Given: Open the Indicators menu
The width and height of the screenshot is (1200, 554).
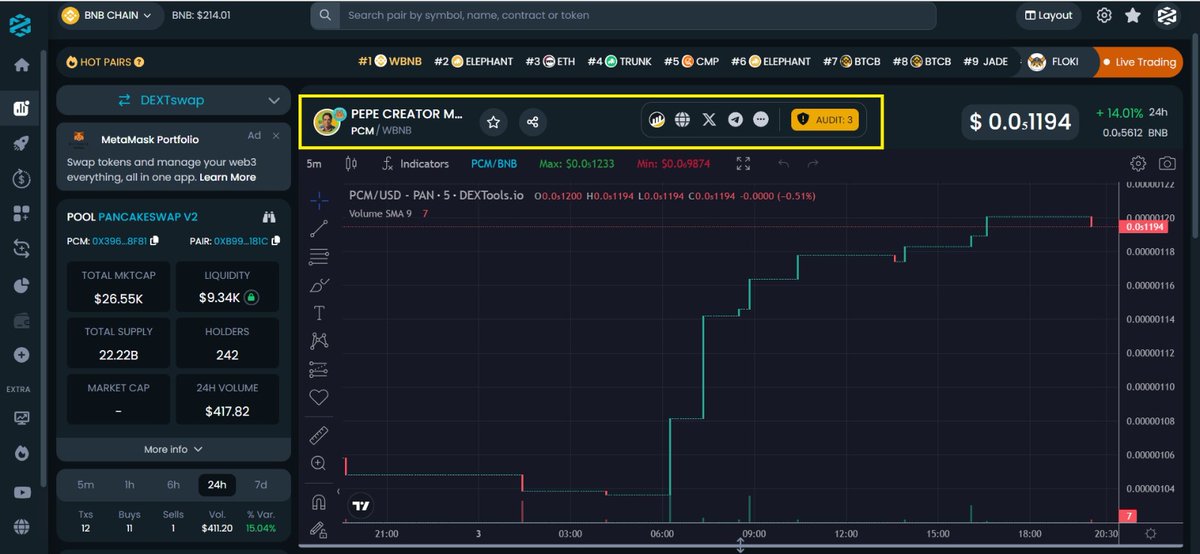Looking at the screenshot, I should pyautogui.click(x=415, y=163).
